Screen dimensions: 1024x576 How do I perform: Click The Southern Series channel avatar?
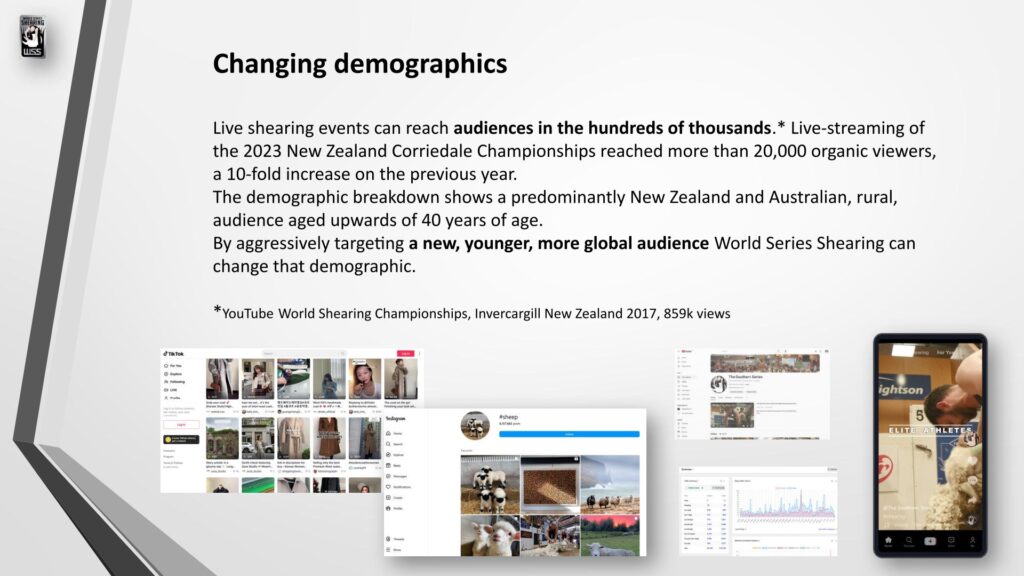coord(718,384)
